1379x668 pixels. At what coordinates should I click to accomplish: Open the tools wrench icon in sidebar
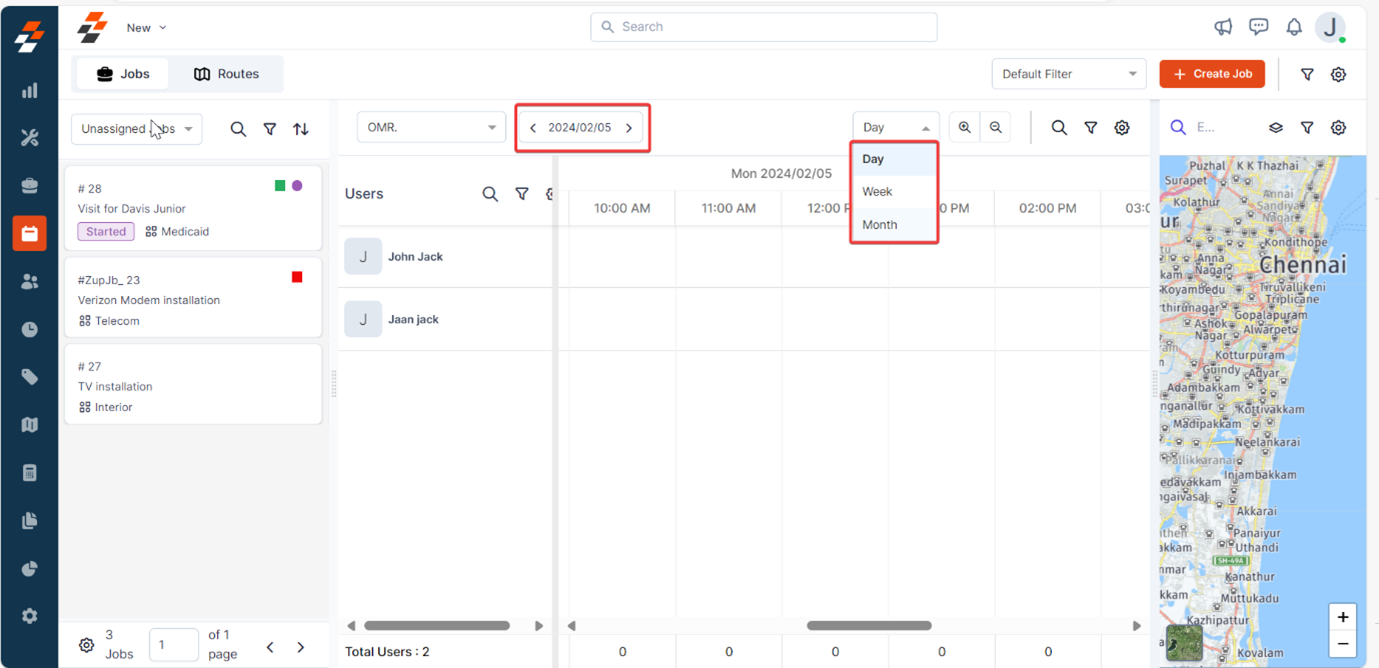(29, 138)
